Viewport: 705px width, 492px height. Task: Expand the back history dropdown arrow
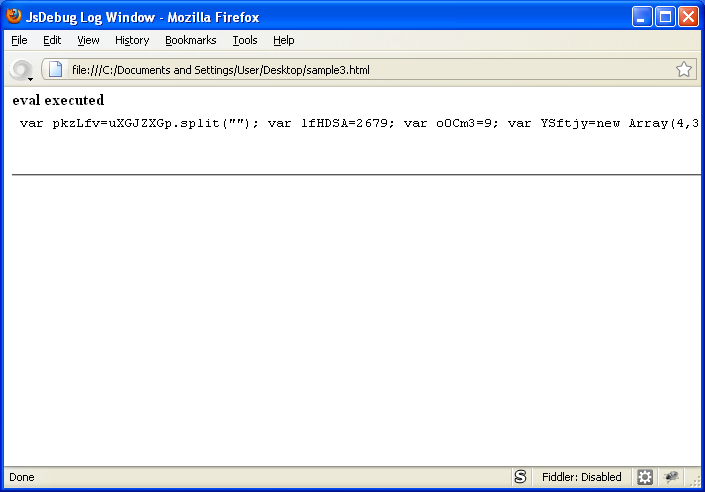(31, 78)
